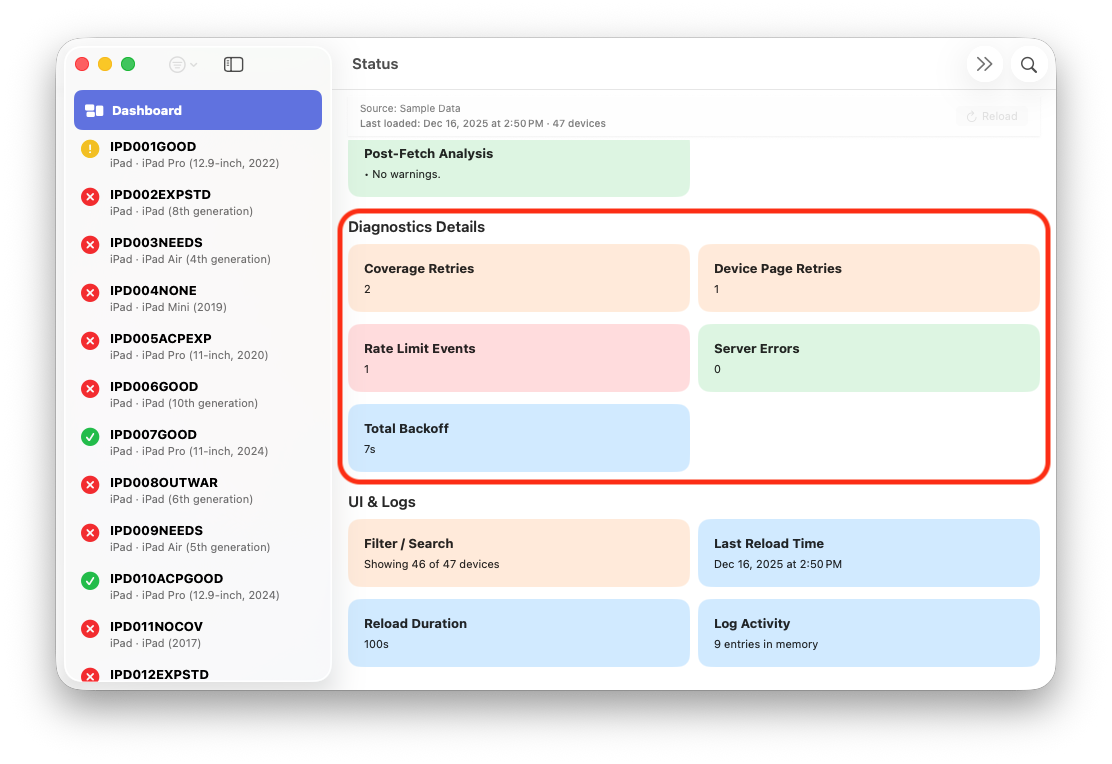Click yellow warning icon for IPD001GOOD
The image size is (1112, 764).
(x=90, y=149)
